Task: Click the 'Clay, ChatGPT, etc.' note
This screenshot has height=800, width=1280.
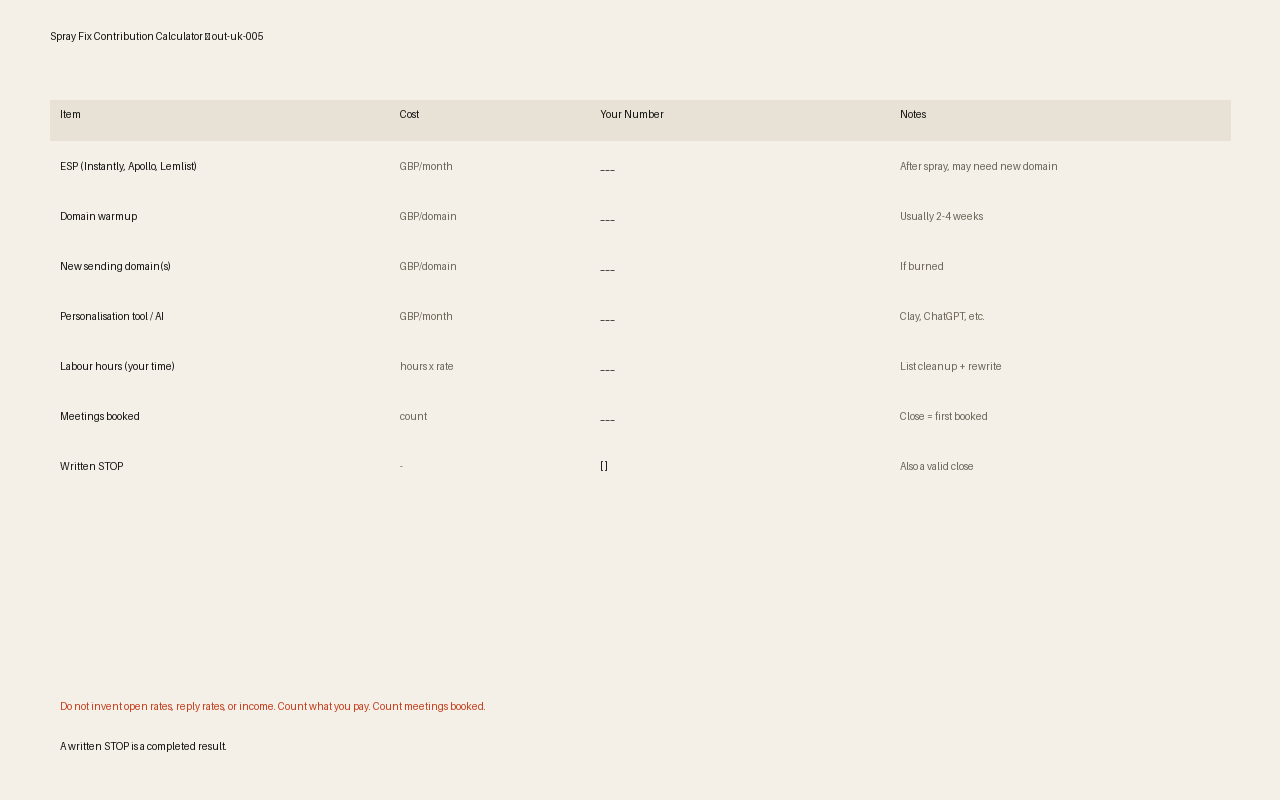Action: click(942, 317)
